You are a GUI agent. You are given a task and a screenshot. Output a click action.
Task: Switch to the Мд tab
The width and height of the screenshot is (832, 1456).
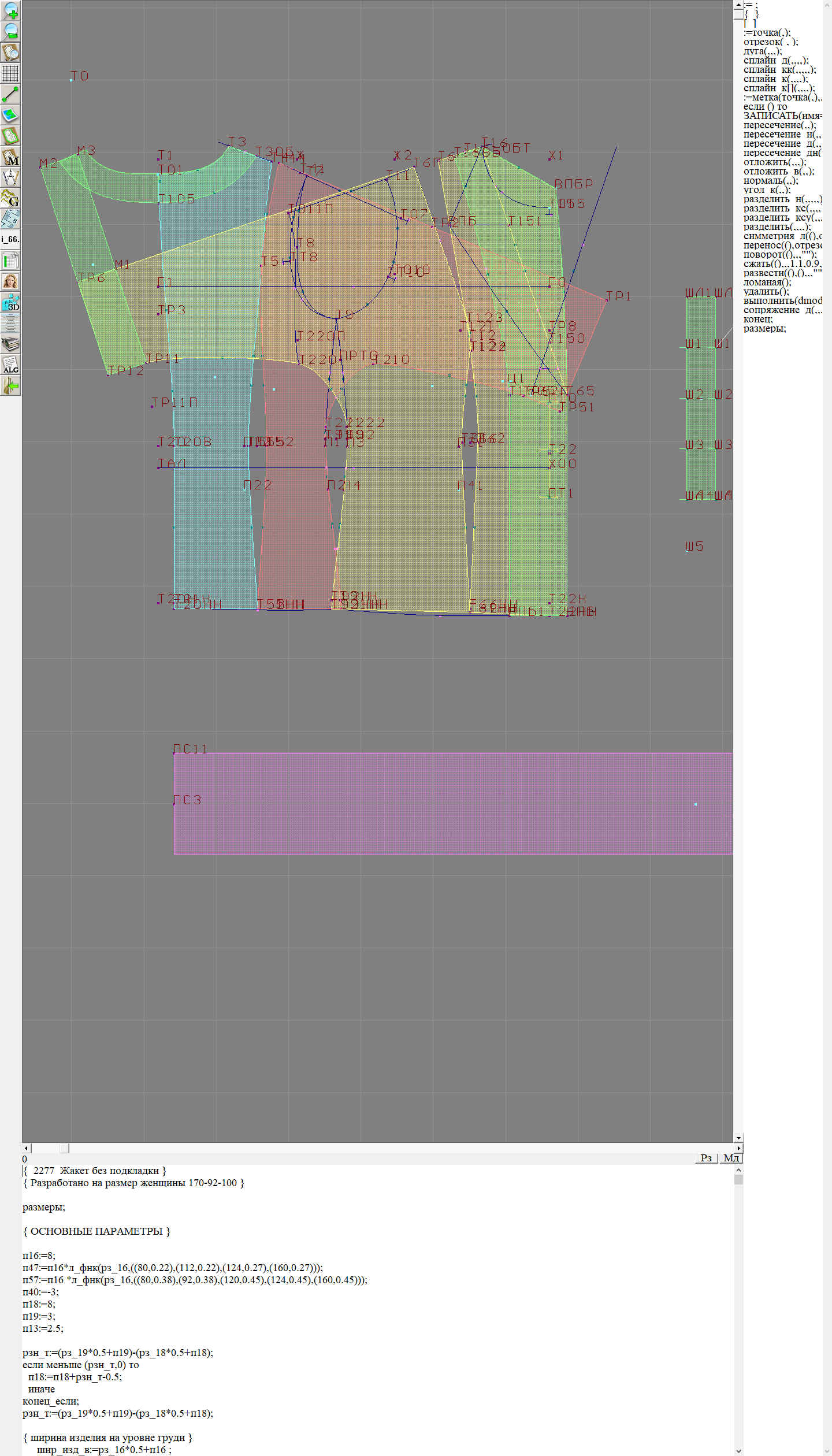coord(731,1158)
